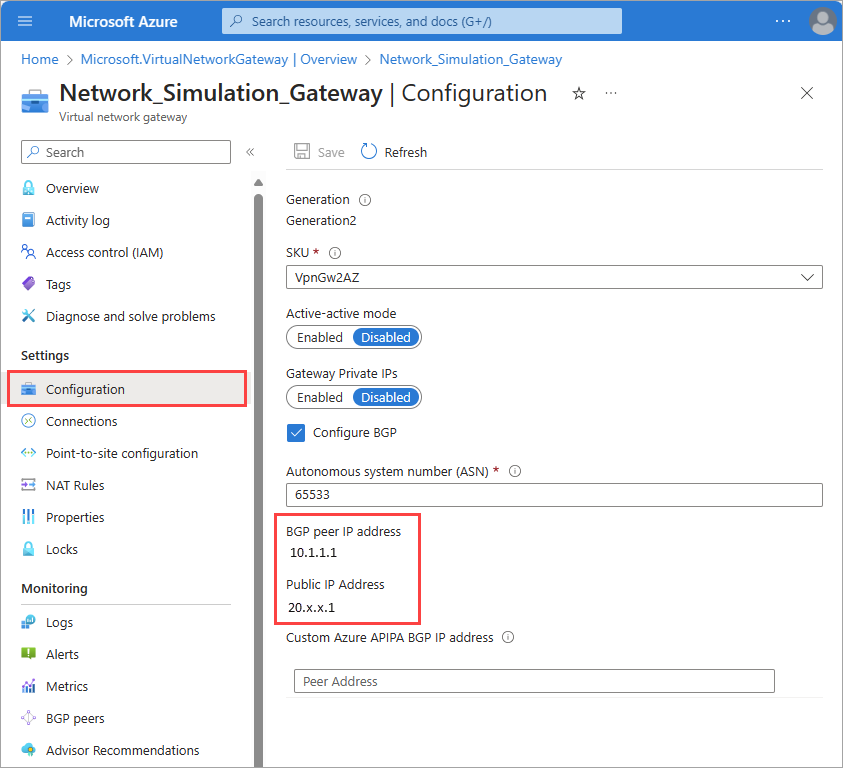843x768 pixels.
Task: Open the Metrics panel
Action: 70,686
